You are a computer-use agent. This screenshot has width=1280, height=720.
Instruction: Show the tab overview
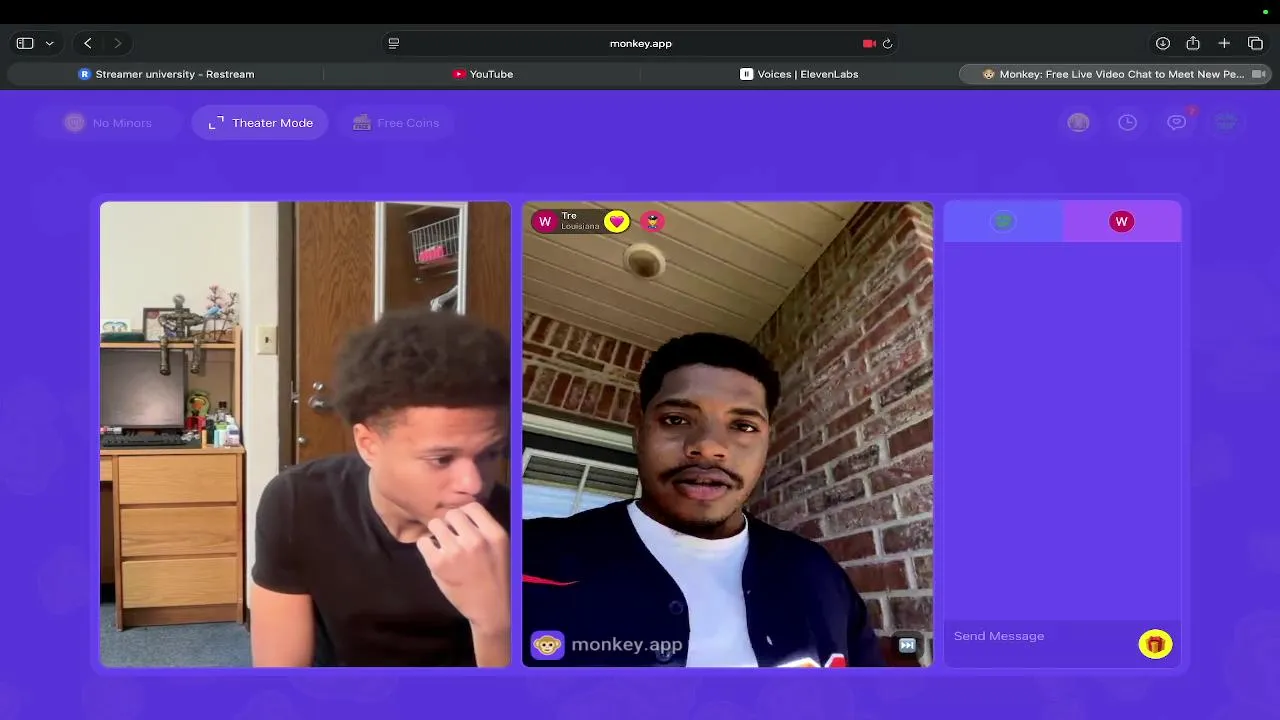pyautogui.click(x=1256, y=43)
